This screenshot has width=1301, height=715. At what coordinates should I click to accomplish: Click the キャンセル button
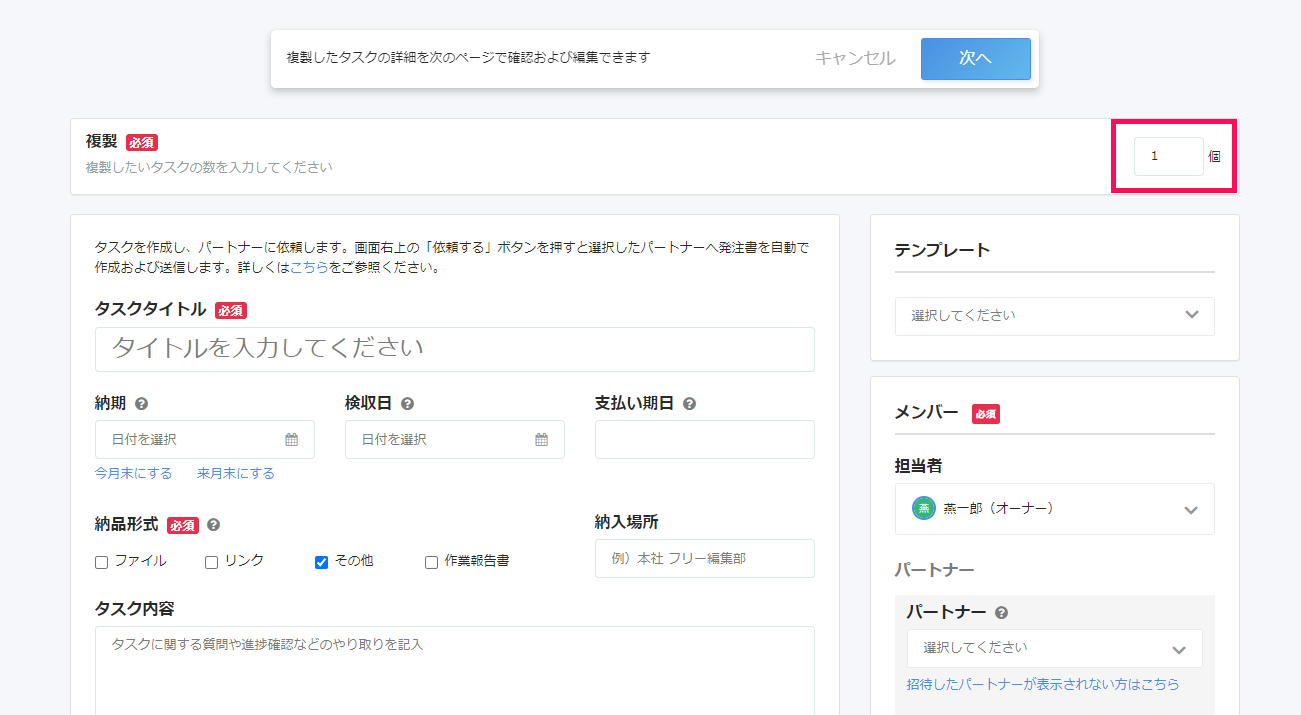pos(855,58)
